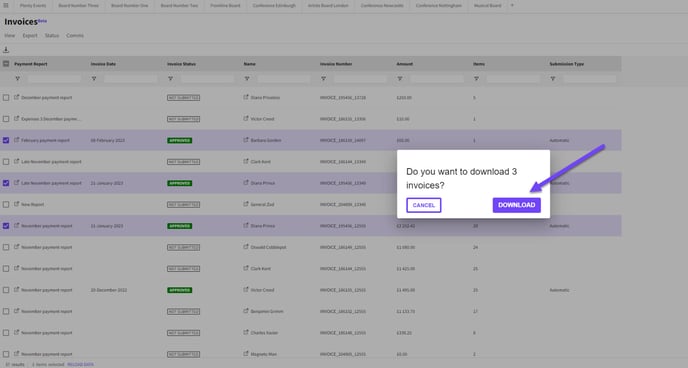Click CANCEL in the download confirmation dialog
The height and width of the screenshot is (368, 688).
coord(423,205)
